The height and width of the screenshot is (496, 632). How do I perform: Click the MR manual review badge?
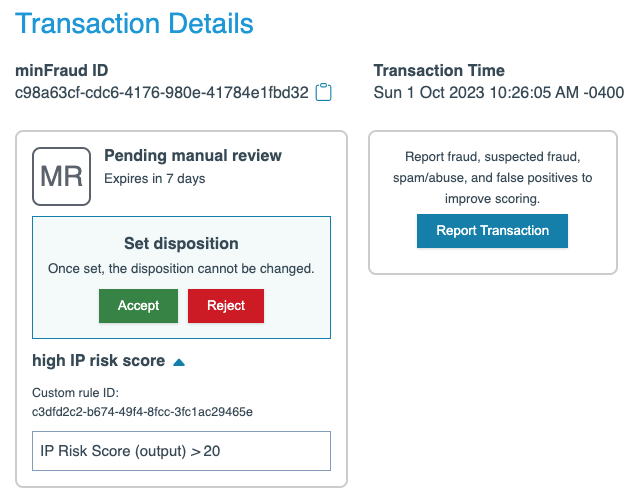tap(61, 176)
